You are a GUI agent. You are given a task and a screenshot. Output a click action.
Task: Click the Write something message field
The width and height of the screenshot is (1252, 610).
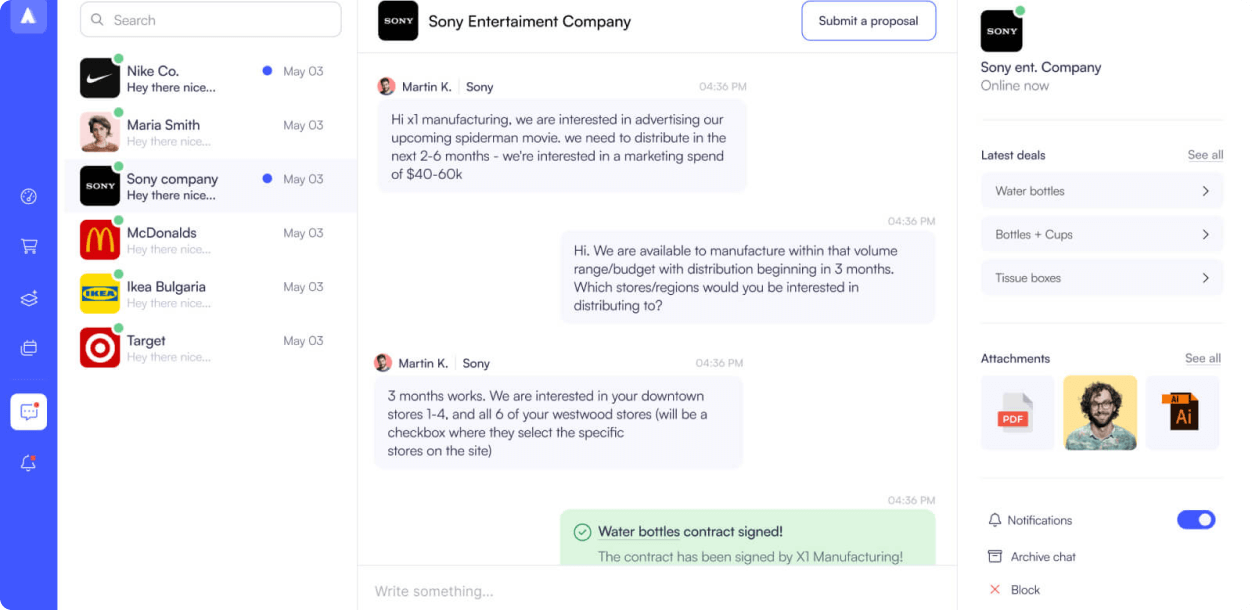point(657,591)
